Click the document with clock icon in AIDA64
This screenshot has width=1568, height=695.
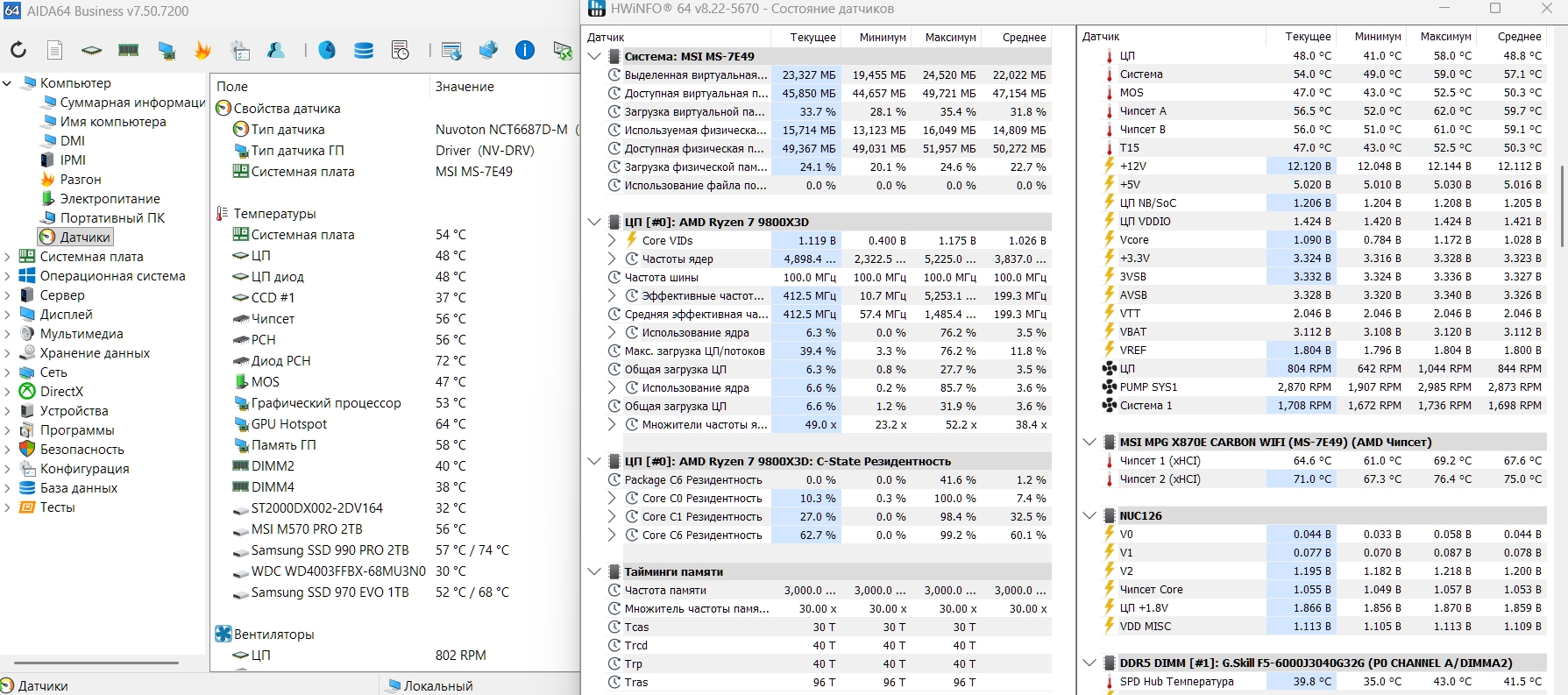click(401, 50)
